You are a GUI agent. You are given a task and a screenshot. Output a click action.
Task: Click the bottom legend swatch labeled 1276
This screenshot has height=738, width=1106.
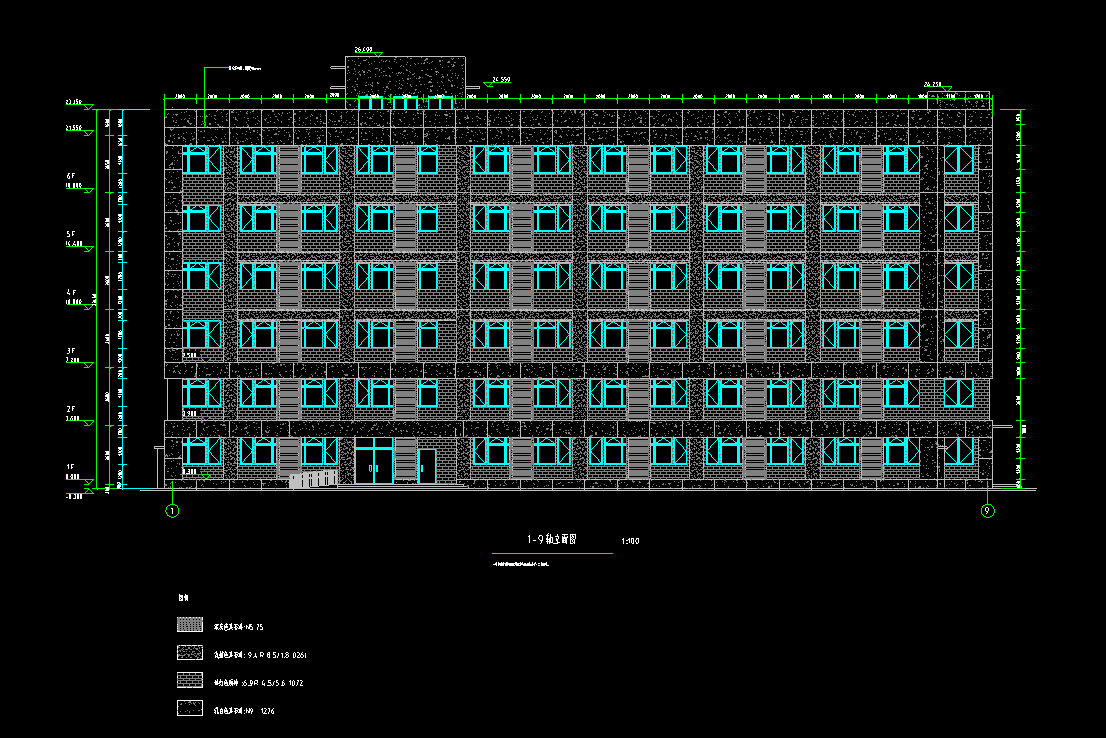[189, 710]
